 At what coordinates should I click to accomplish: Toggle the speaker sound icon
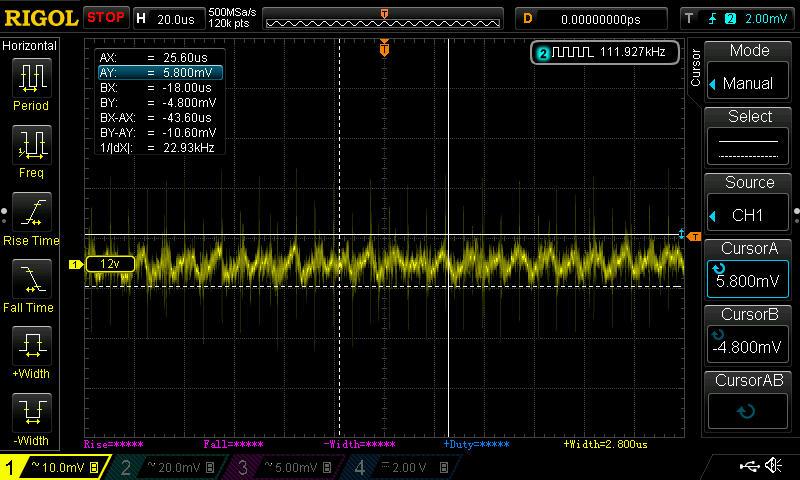pos(773,466)
